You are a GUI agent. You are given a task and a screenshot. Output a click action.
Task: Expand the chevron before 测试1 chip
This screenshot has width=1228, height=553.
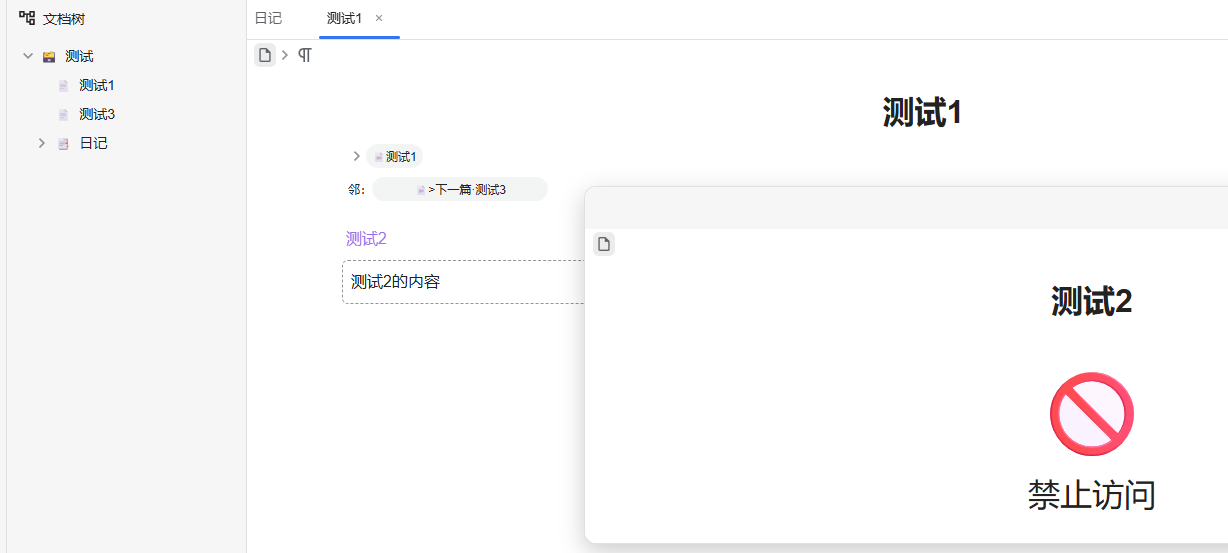[356, 156]
